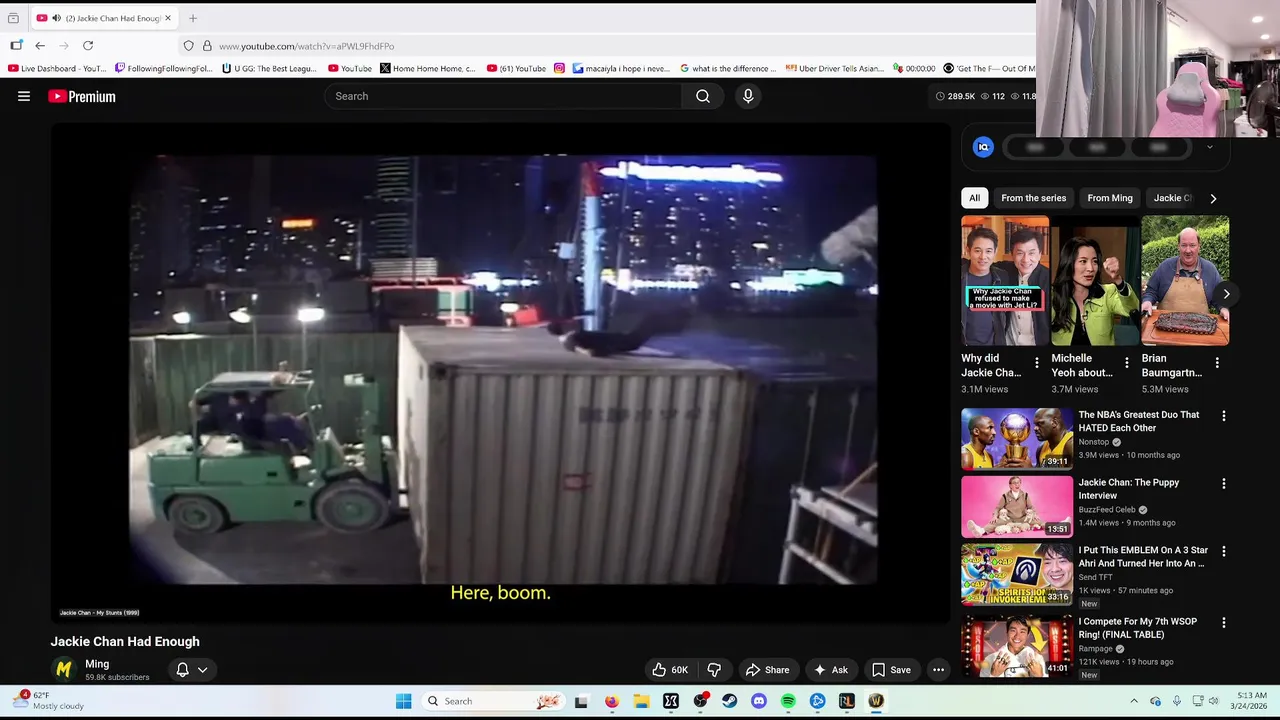Go to YouTube Premium home logo
Image resolution: width=1280 pixels, height=720 pixels.
pos(82,96)
